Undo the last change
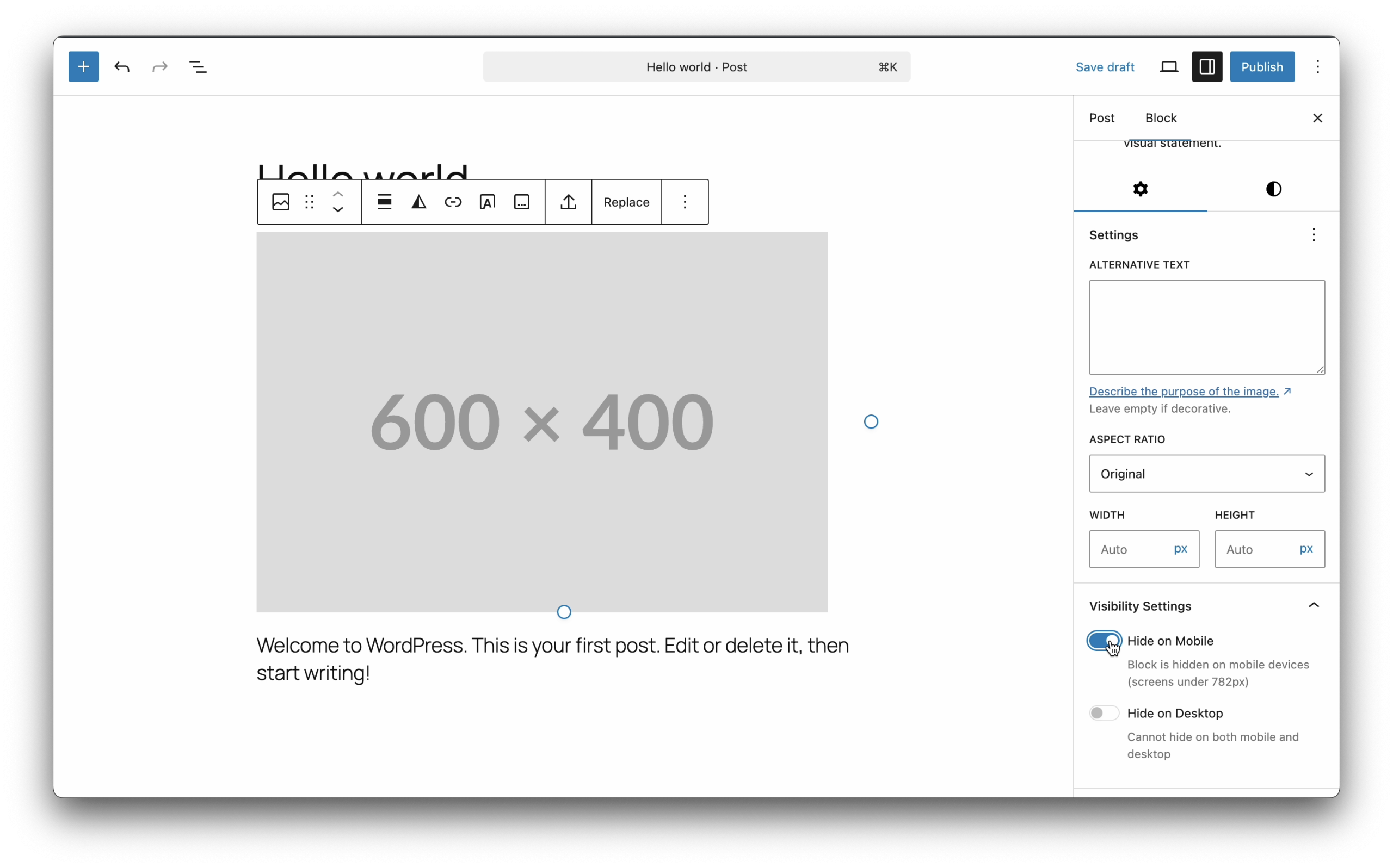 [122, 66]
